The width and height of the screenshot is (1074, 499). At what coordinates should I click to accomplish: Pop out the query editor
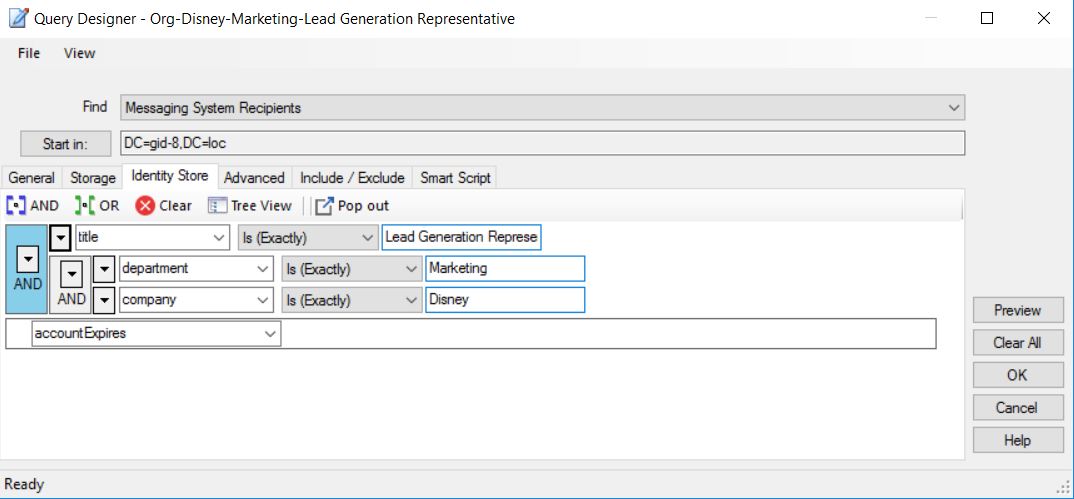pos(352,206)
